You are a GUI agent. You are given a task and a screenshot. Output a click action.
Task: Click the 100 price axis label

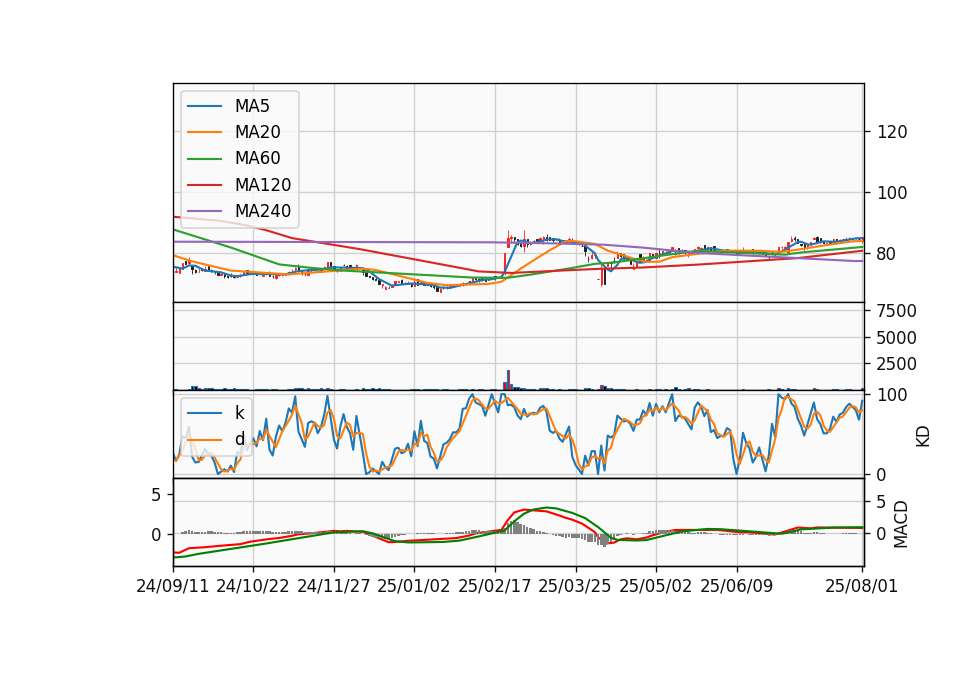pos(892,193)
